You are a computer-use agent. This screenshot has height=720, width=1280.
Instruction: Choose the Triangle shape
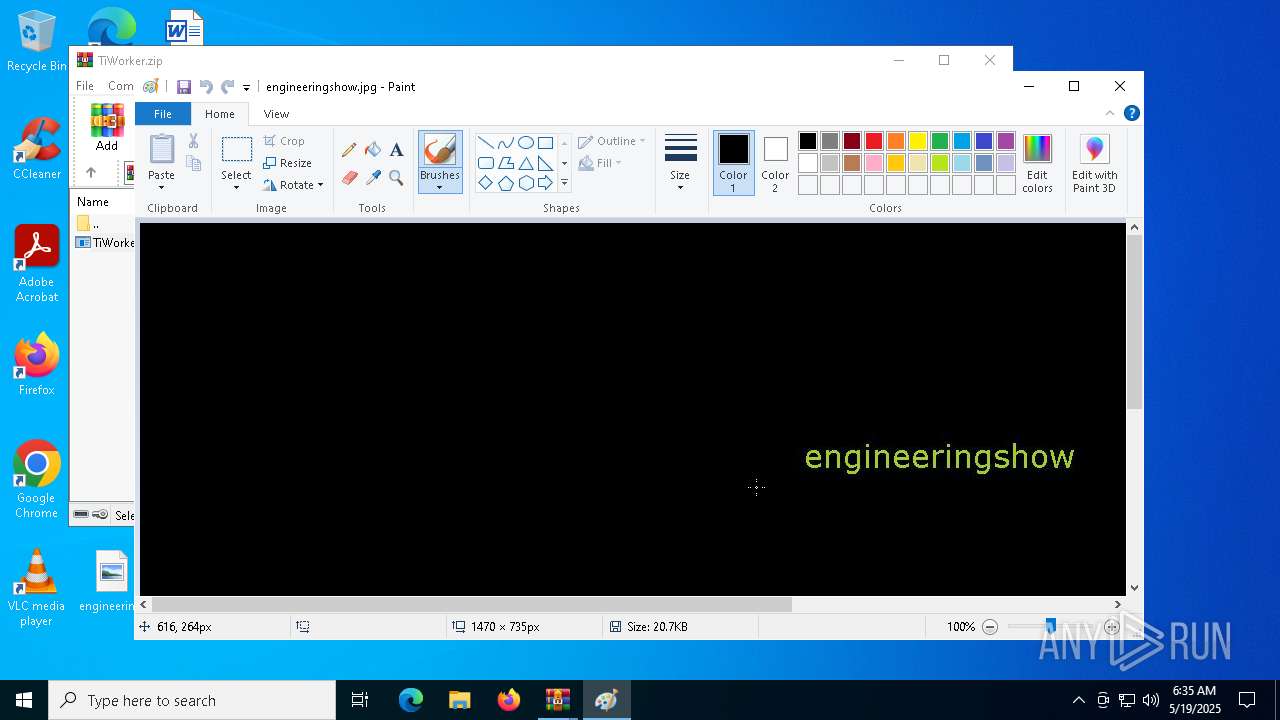[525, 163]
